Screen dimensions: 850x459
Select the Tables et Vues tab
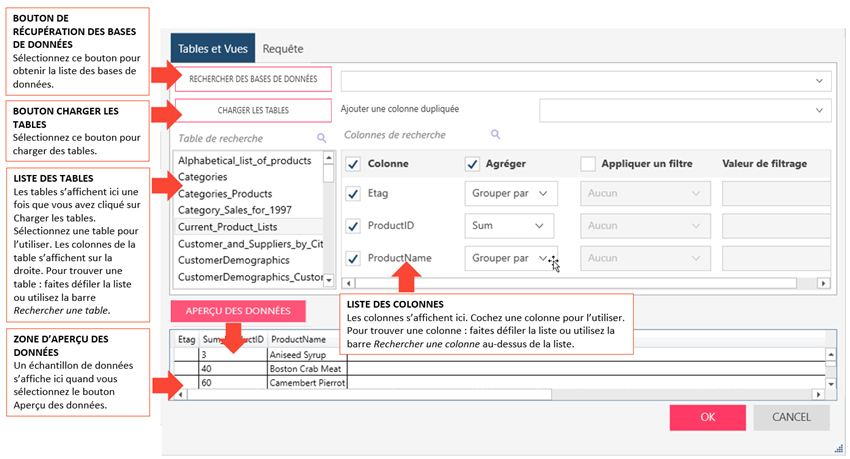[x=212, y=48]
